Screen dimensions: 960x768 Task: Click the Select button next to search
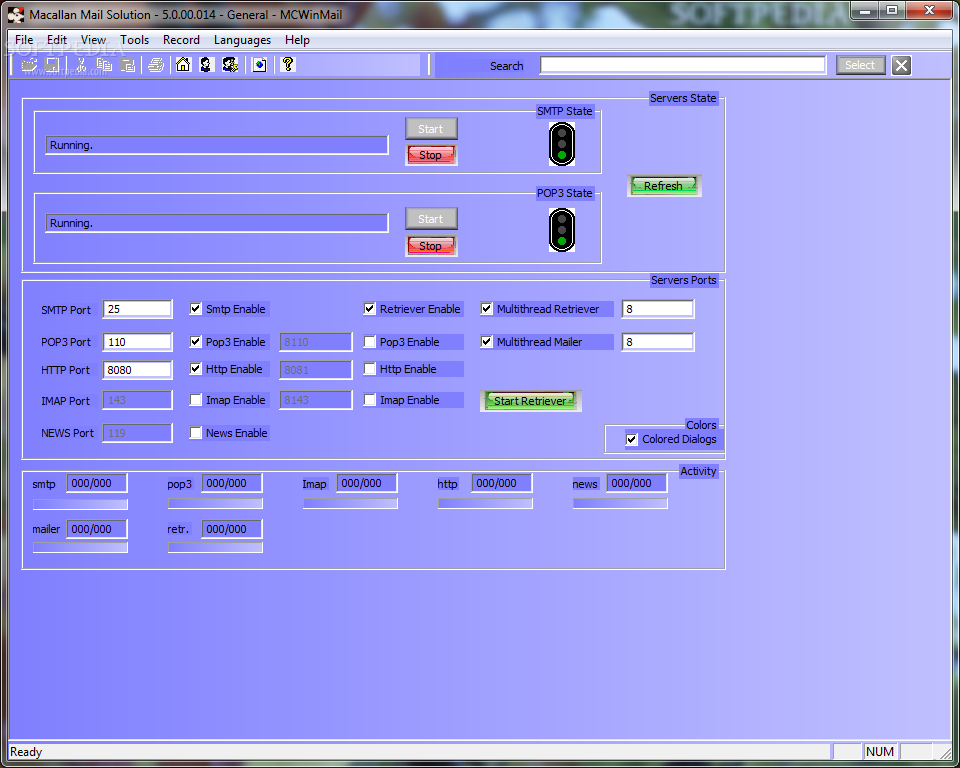(x=860, y=65)
